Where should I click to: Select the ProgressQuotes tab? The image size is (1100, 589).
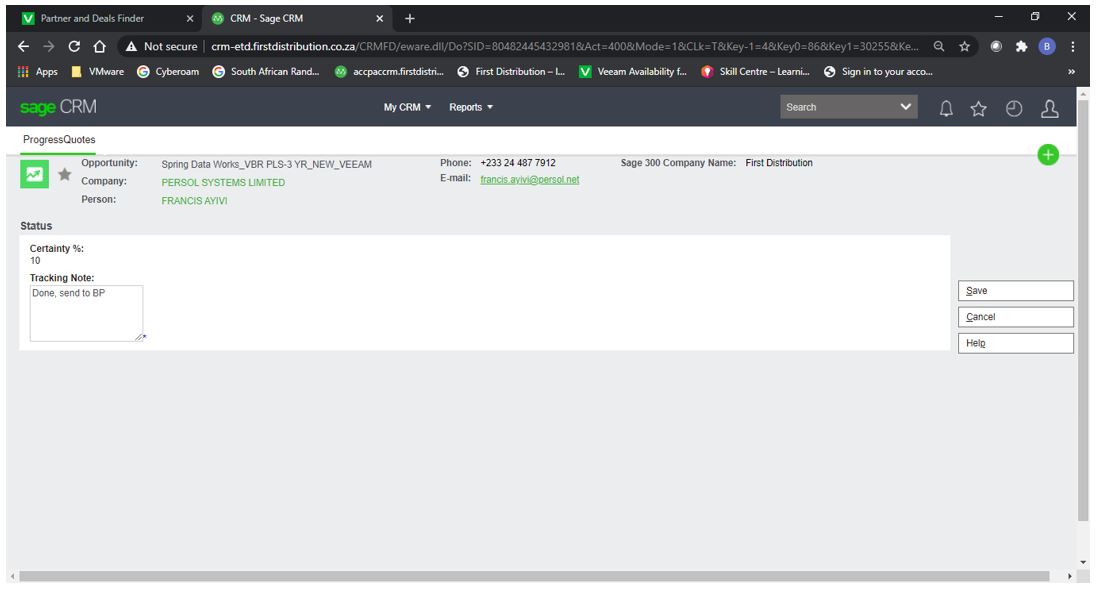(59, 140)
